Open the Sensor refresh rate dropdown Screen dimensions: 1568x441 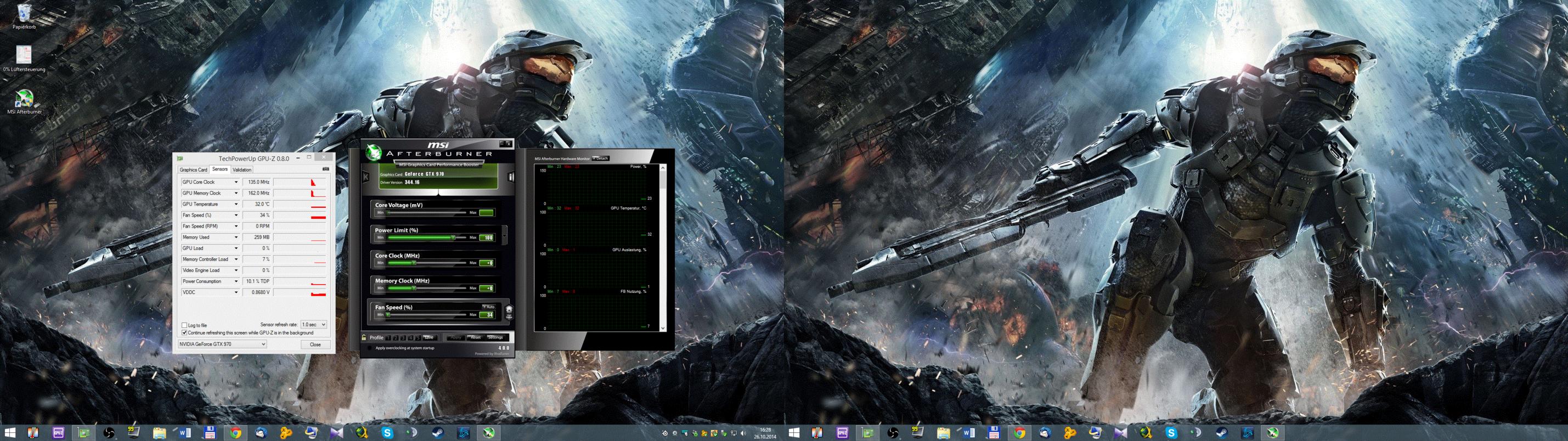[314, 325]
